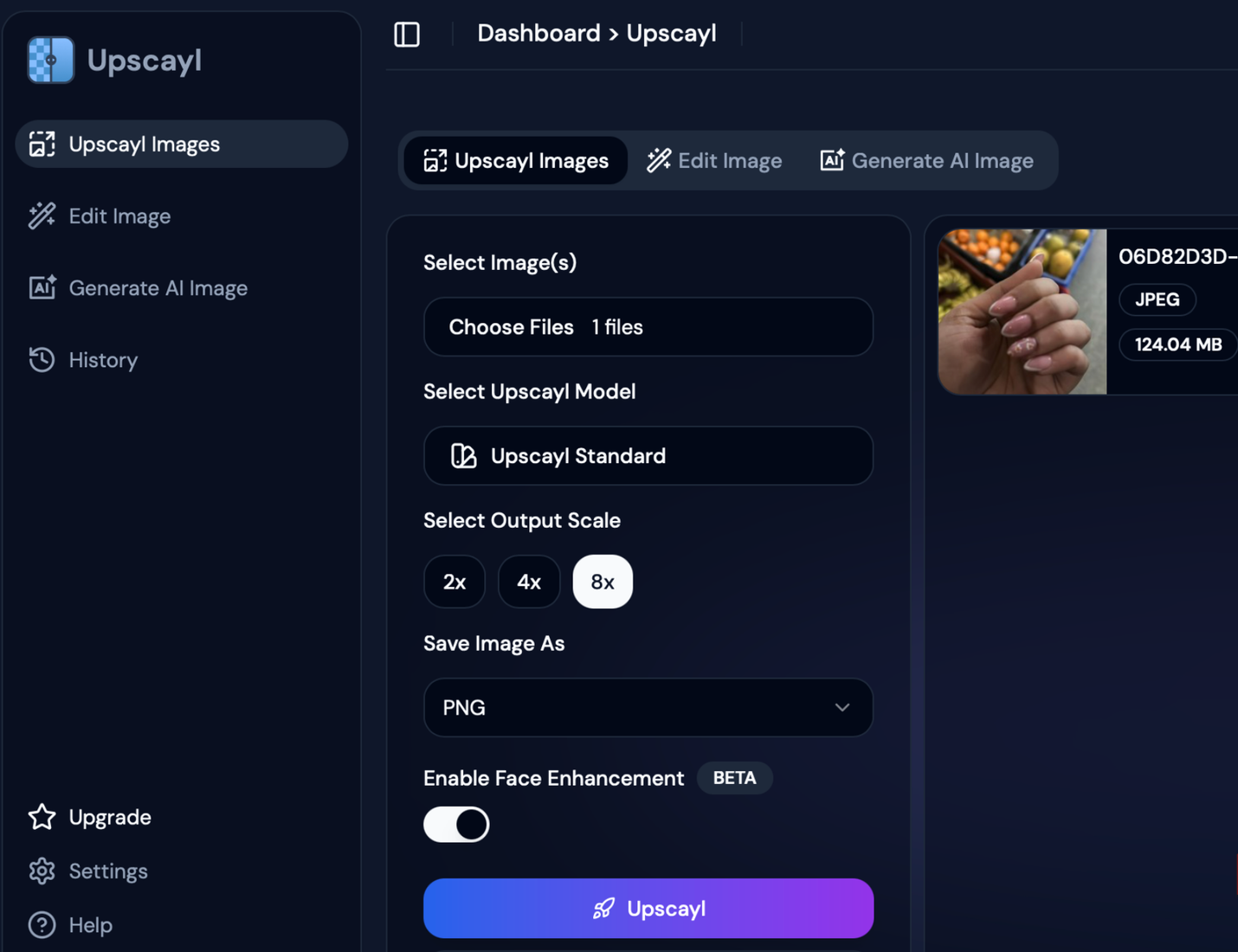1238x952 pixels.
Task: Click the Enable Face Enhancement label
Action: pos(553,778)
